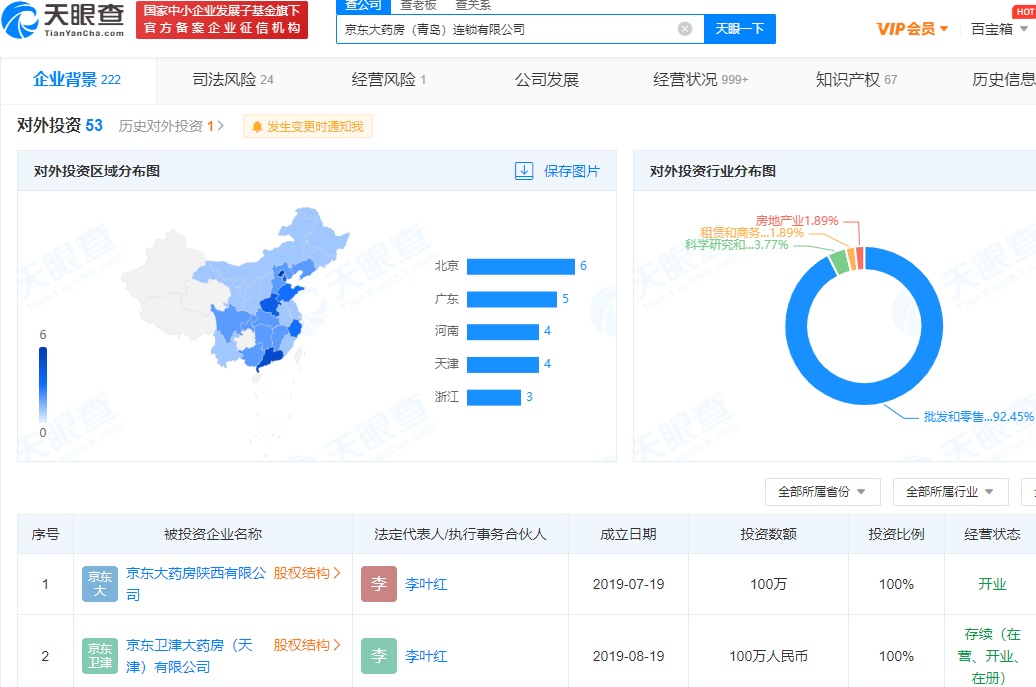
Task: Open the 百宝箱 dropdown menu
Action: [x=1000, y=29]
